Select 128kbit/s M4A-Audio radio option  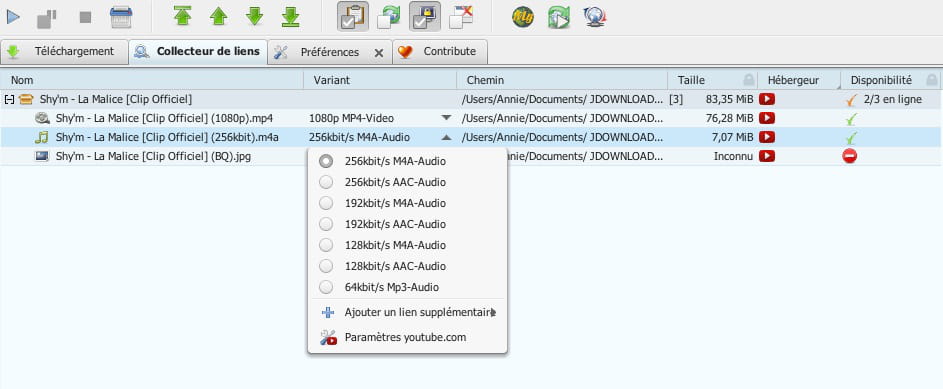(x=326, y=245)
